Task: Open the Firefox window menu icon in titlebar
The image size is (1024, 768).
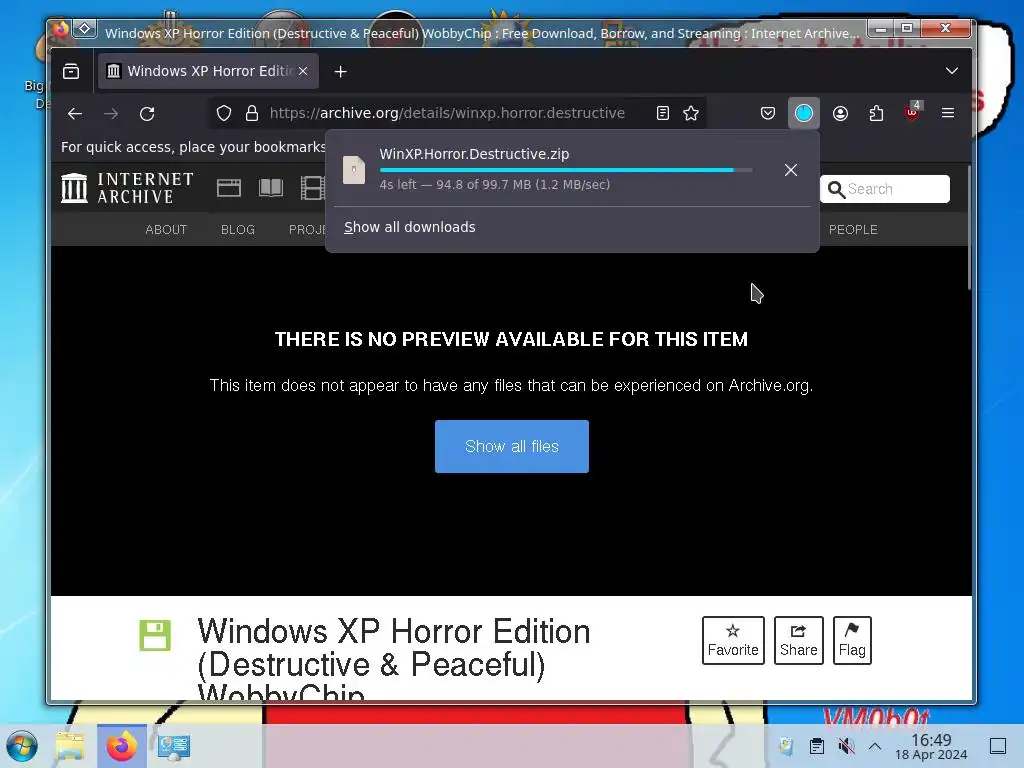Action: point(85,29)
